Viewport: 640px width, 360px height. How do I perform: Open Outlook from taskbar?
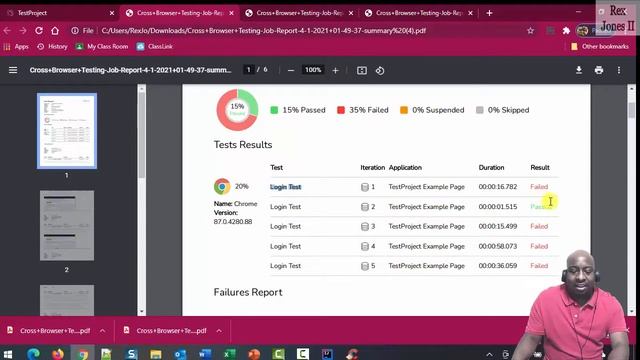pos(180,354)
